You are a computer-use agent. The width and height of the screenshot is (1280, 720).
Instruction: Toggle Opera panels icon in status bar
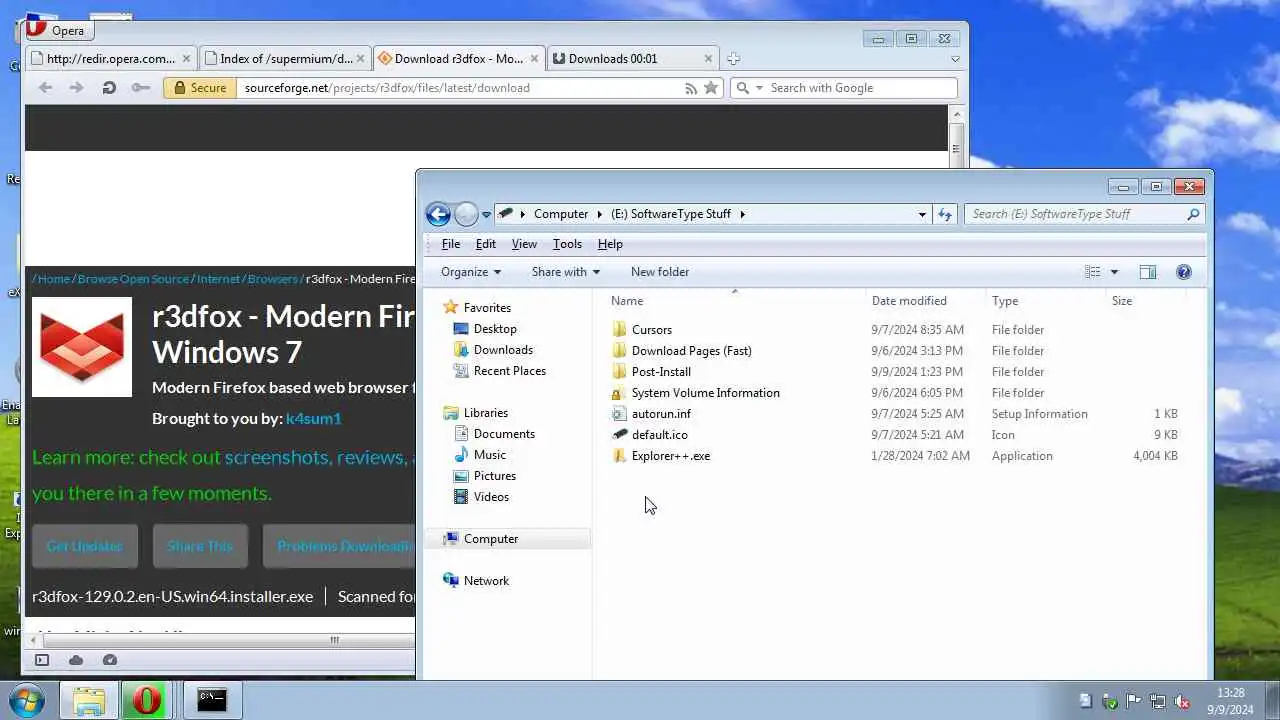tap(42, 660)
